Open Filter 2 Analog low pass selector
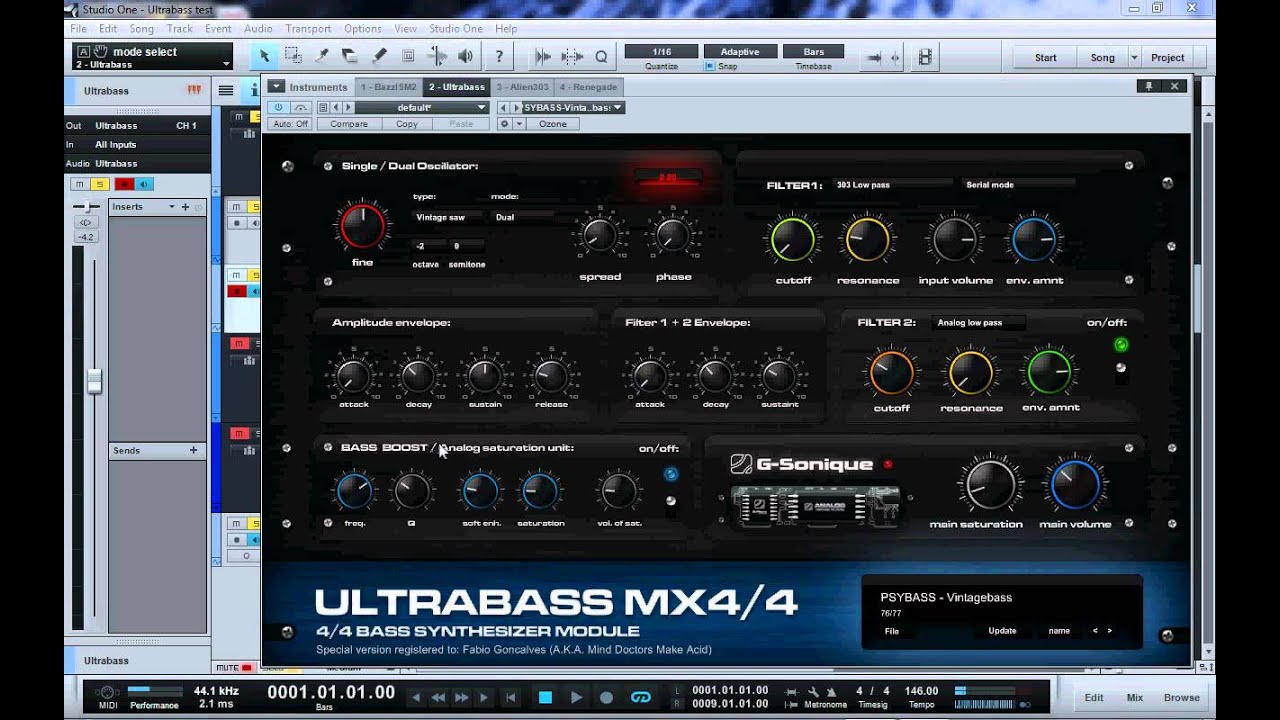Image resolution: width=1280 pixels, height=720 pixels. (977, 323)
